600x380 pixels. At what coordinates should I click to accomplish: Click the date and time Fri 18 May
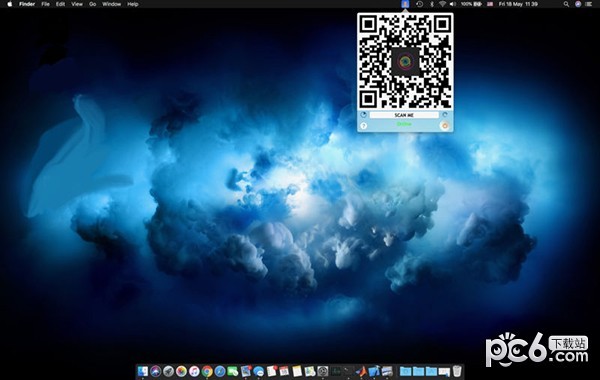coord(518,4)
